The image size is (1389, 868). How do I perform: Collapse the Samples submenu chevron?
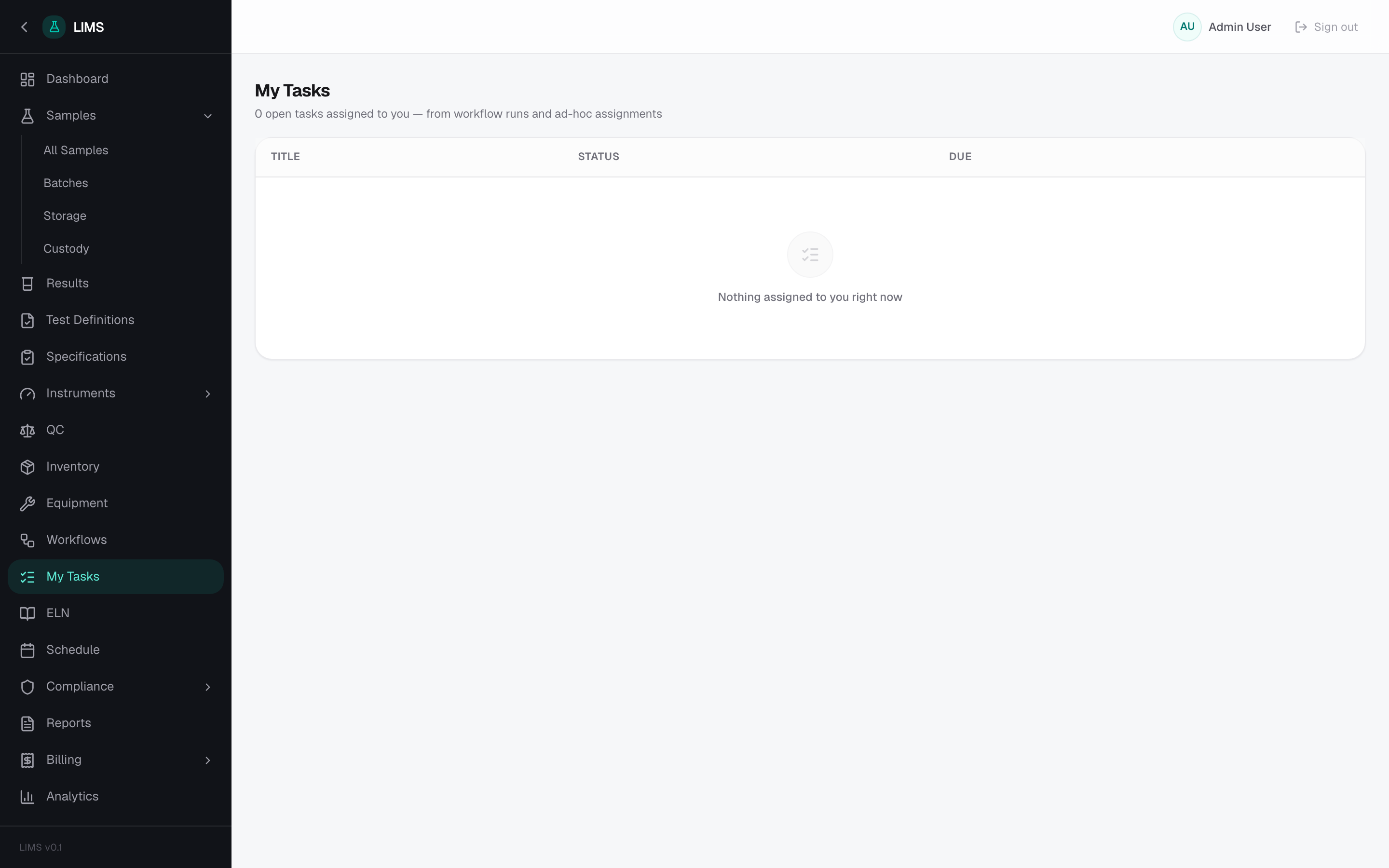pos(208,116)
